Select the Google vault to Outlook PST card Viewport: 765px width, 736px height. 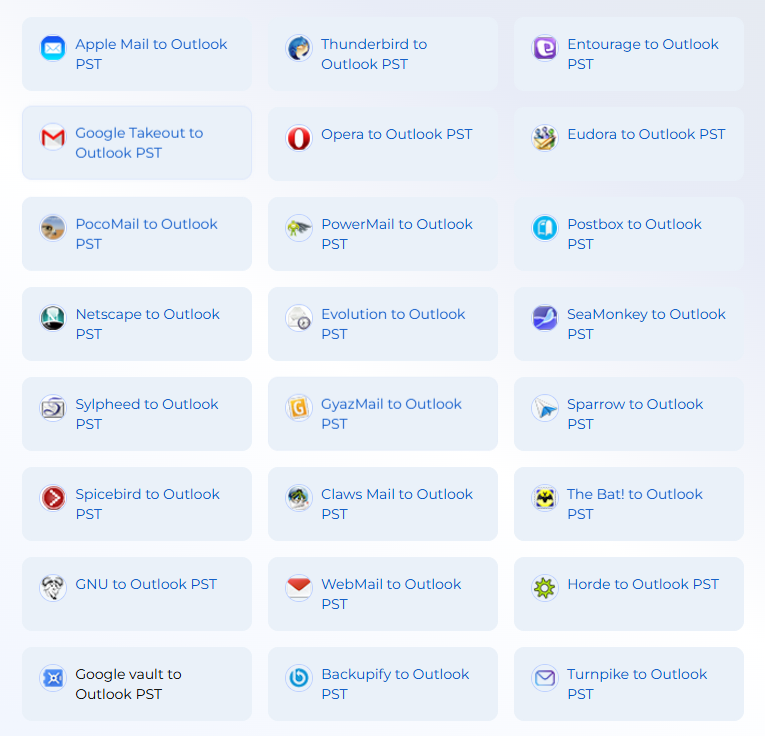click(x=137, y=684)
